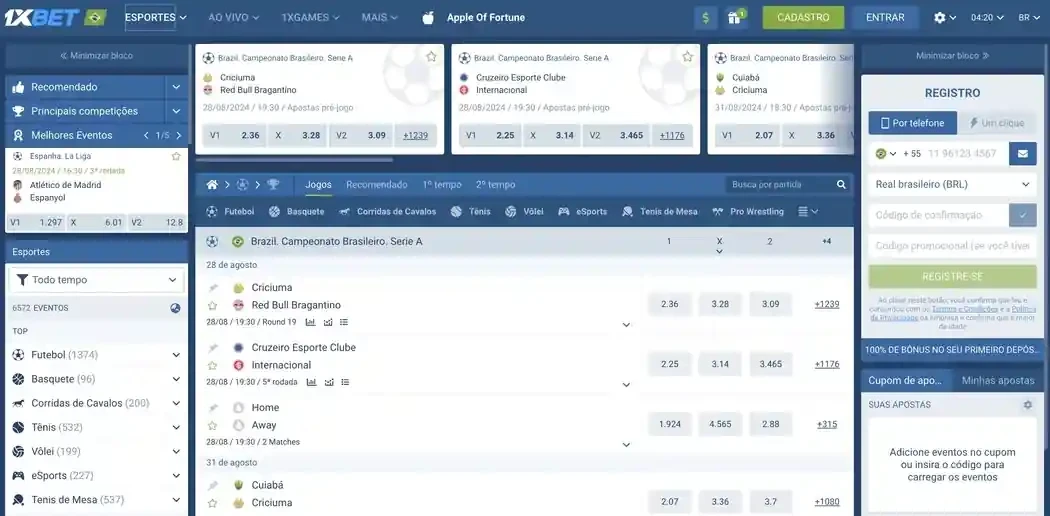Open the Todo tempo filter dropdown
The width and height of the screenshot is (1050, 516).
[x=96, y=280]
